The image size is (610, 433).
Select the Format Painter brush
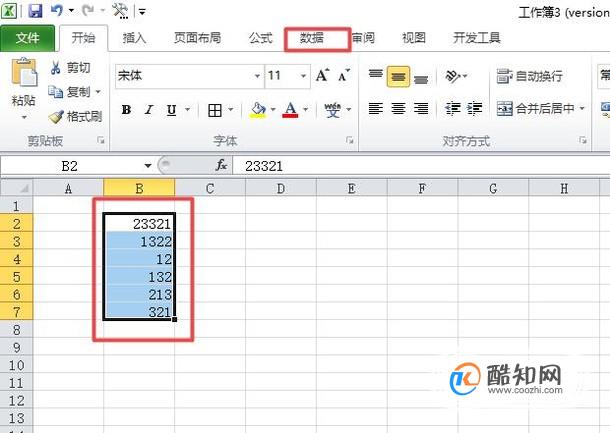pos(56,116)
